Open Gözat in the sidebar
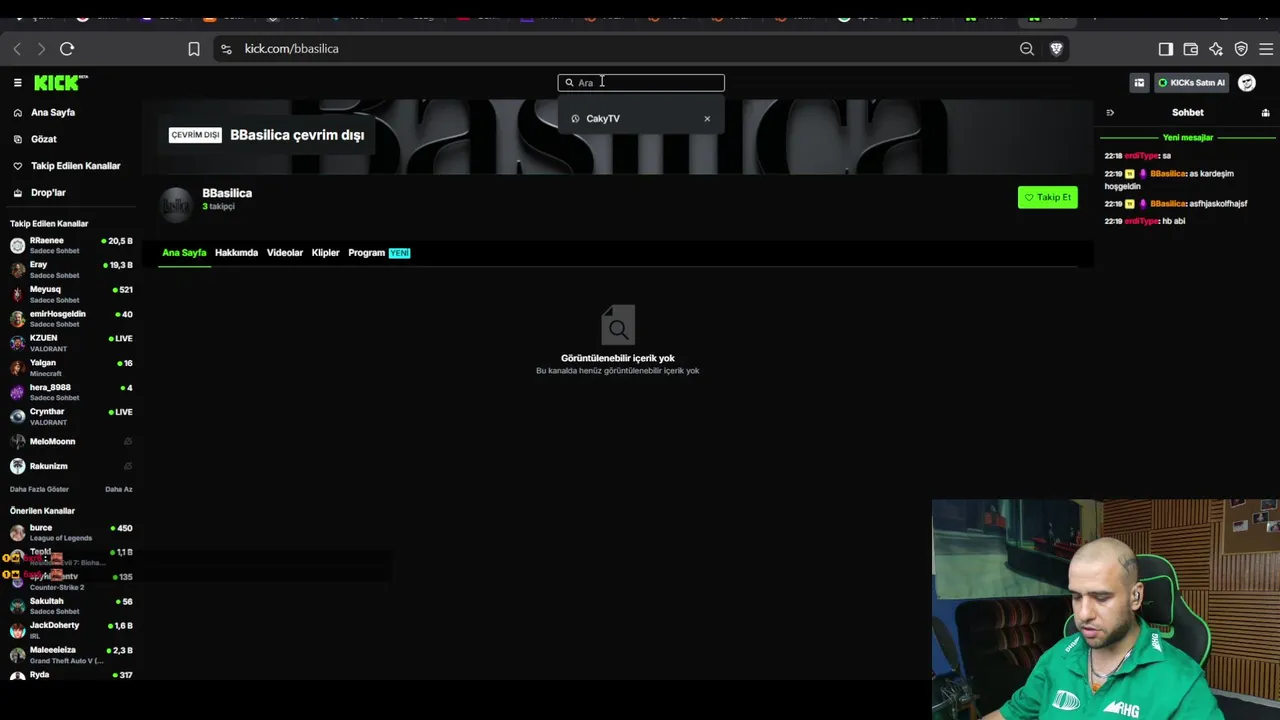Image resolution: width=1280 pixels, height=720 pixels. (x=44, y=139)
